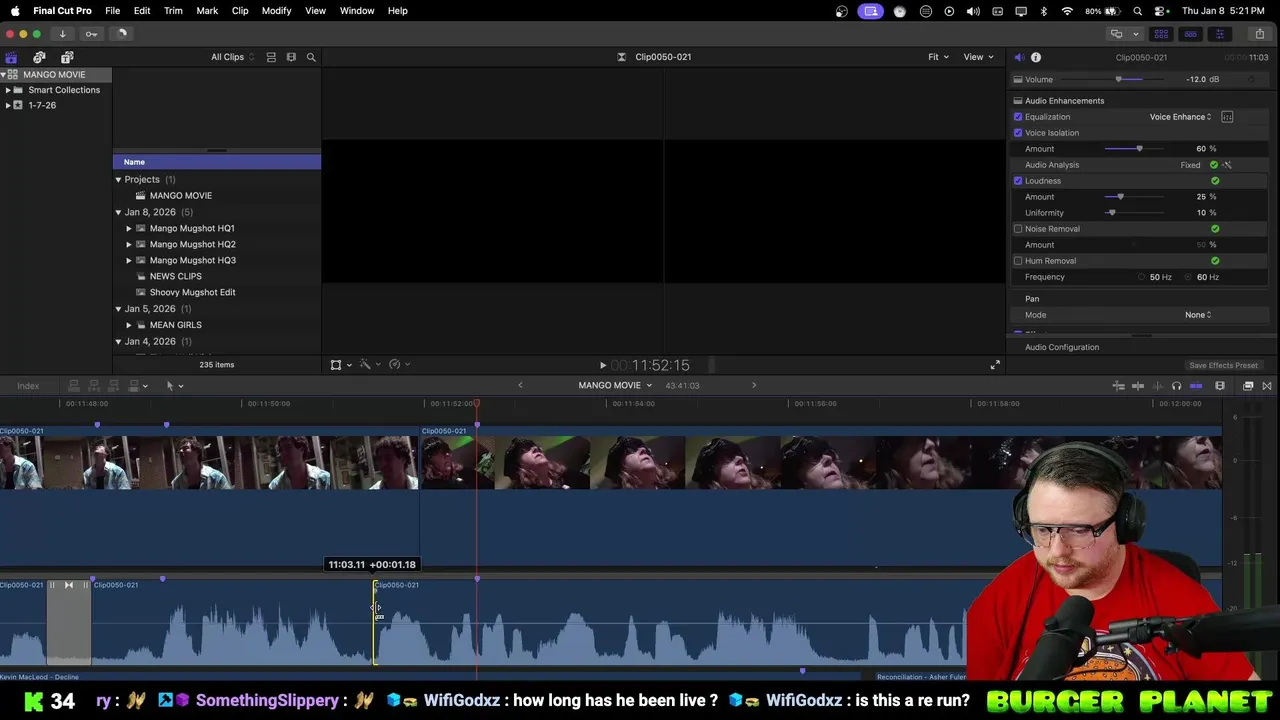
Task: Open Titles and Generators sidebar
Action: click(x=67, y=57)
